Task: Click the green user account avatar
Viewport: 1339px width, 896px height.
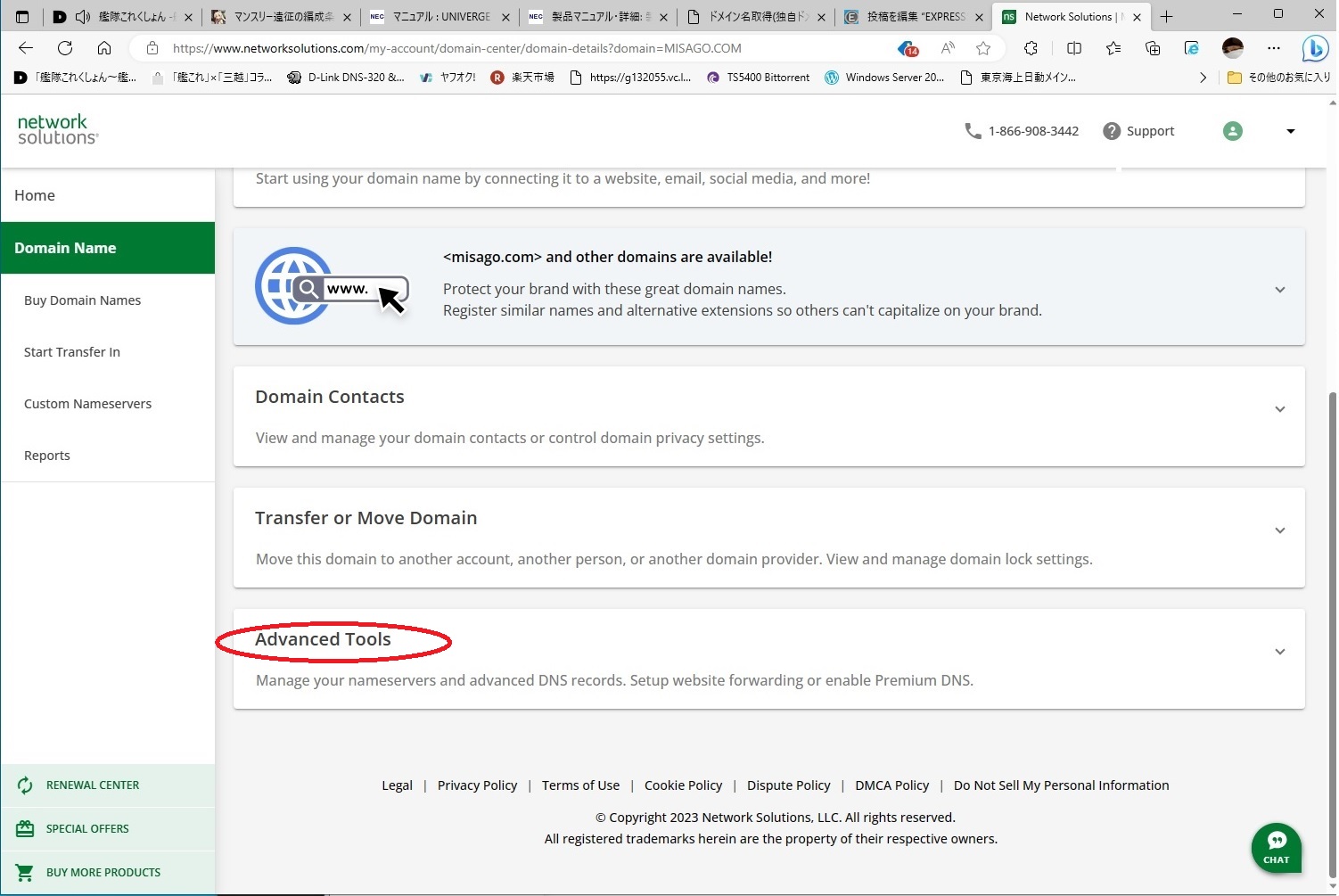Action: coord(1232,131)
